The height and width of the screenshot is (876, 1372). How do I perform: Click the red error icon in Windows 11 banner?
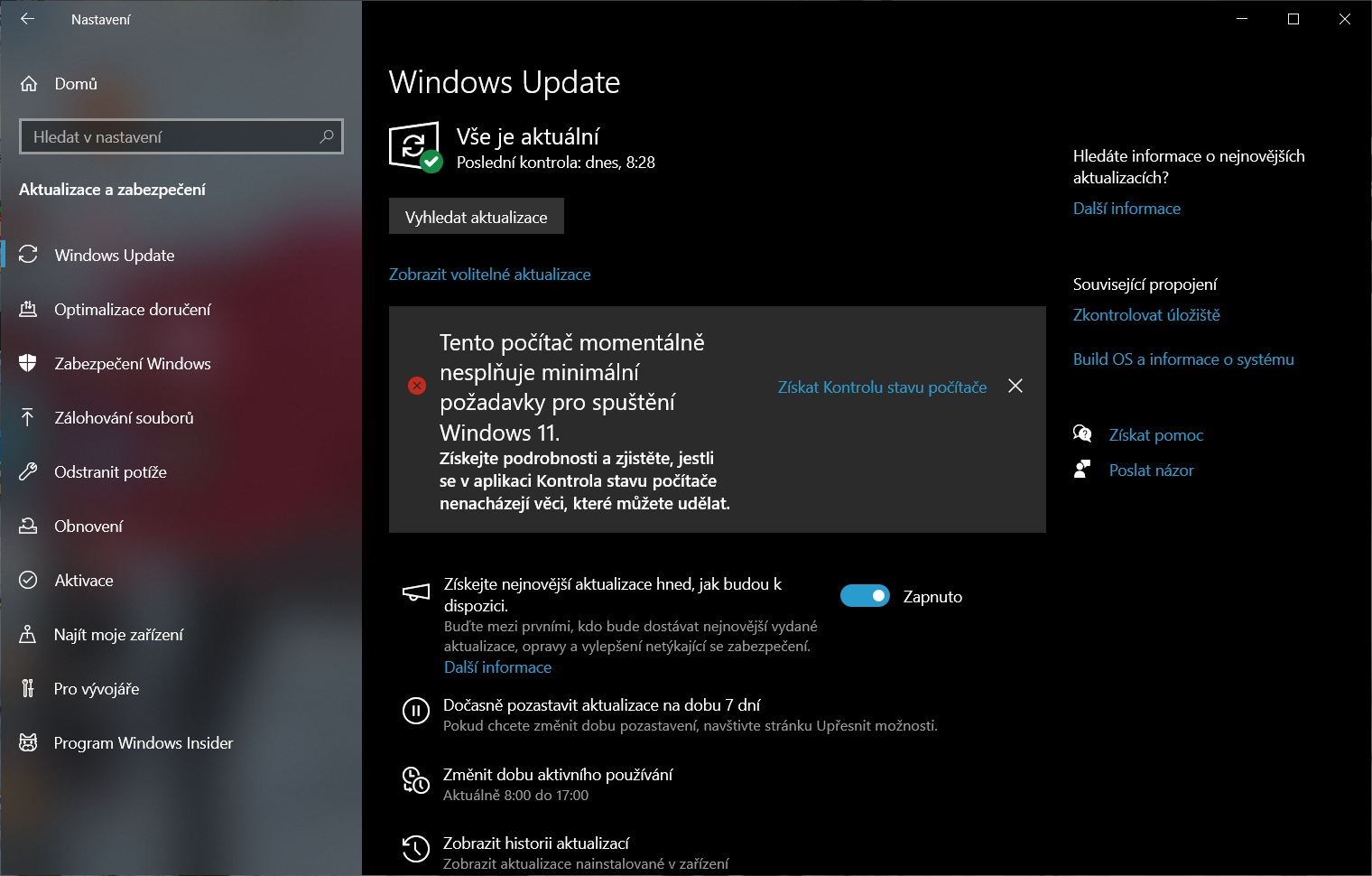click(x=417, y=386)
